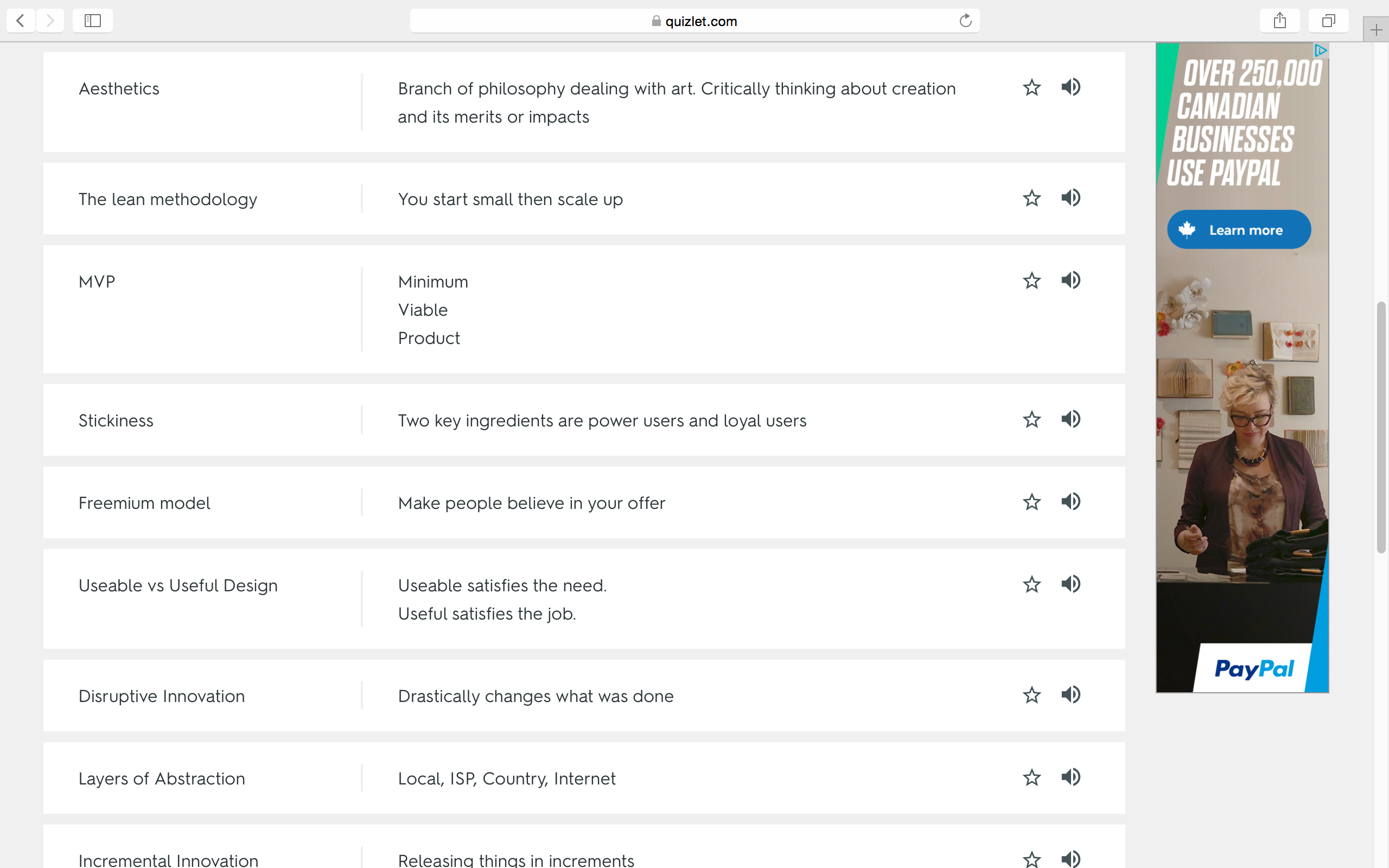
Task: Select the term text 'Stickiness'
Action: (116, 420)
